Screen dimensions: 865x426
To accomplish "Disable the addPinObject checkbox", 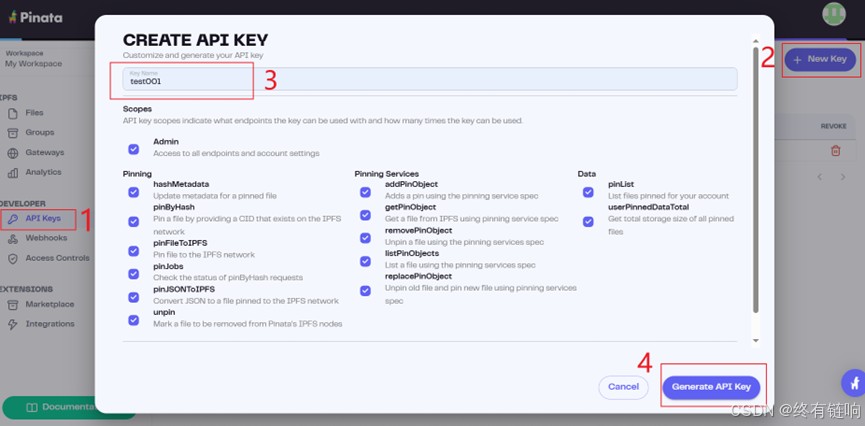I will pyautogui.click(x=364, y=192).
